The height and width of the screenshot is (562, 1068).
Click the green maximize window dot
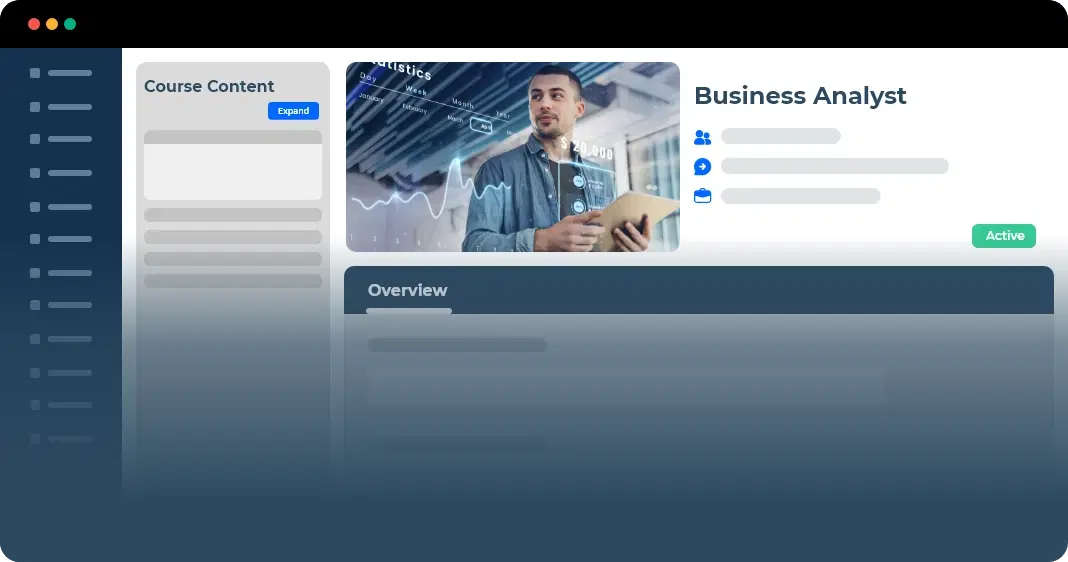(x=70, y=24)
